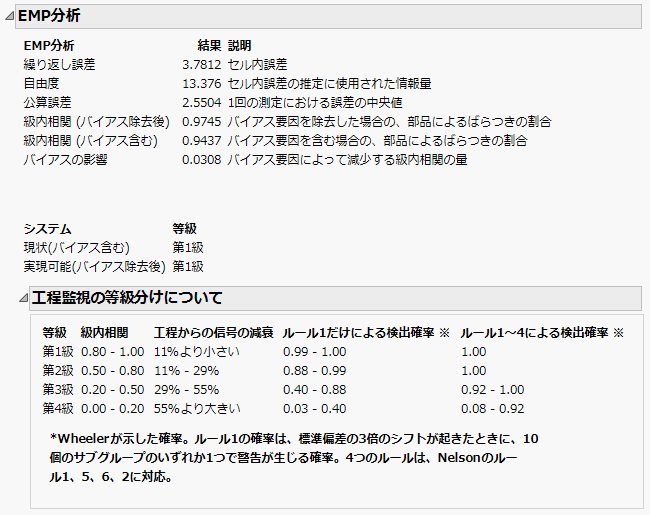Click the 第1級 grade for 実現可能(バイアス除去後)
The image size is (650, 515).
coord(188,267)
